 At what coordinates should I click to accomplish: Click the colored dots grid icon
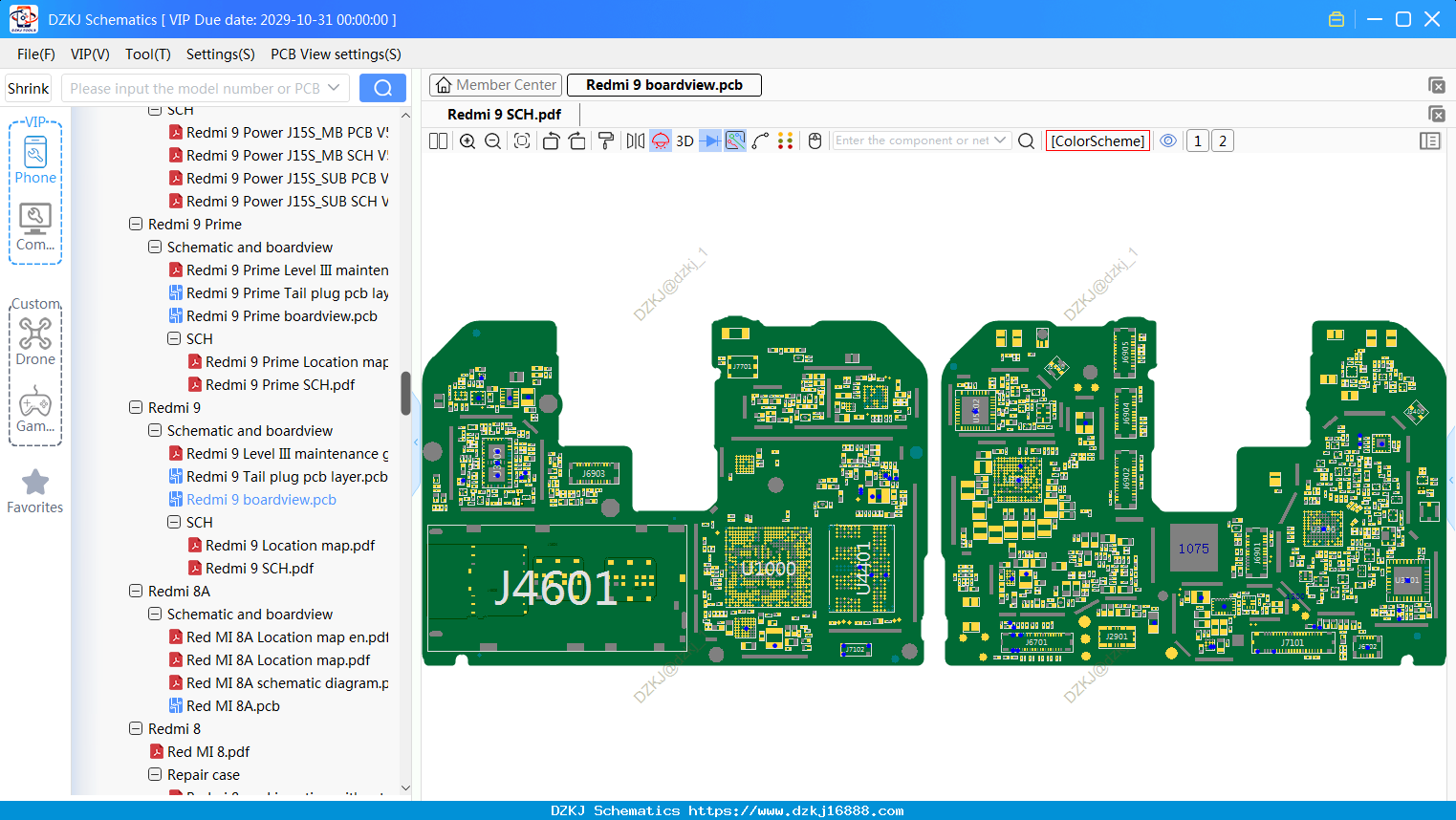(x=786, y=141)
